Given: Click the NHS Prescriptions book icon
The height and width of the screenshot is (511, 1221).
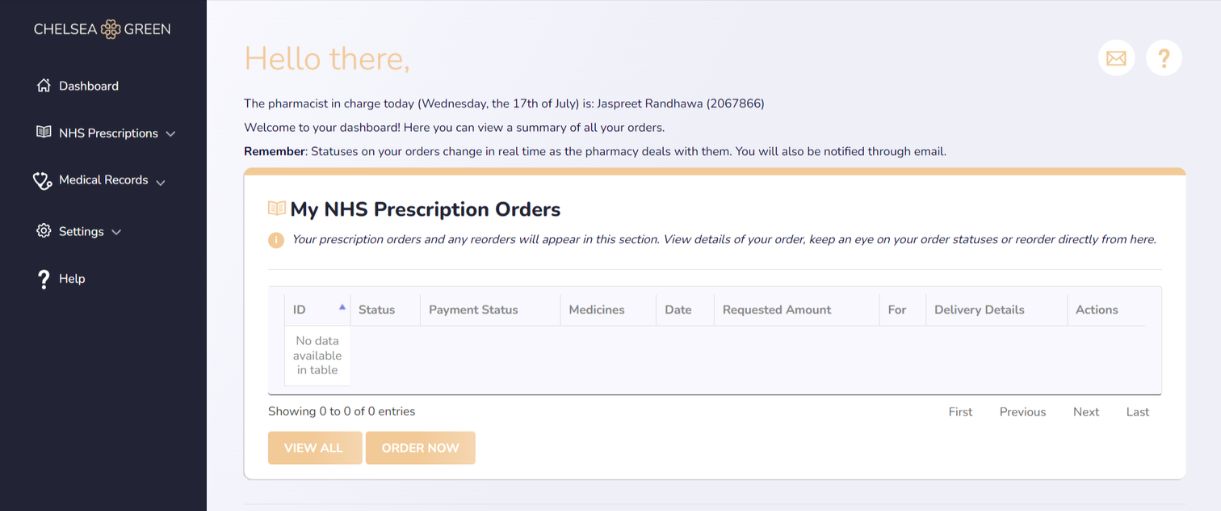Looking at the screenshot, I should tap(44, 132).
